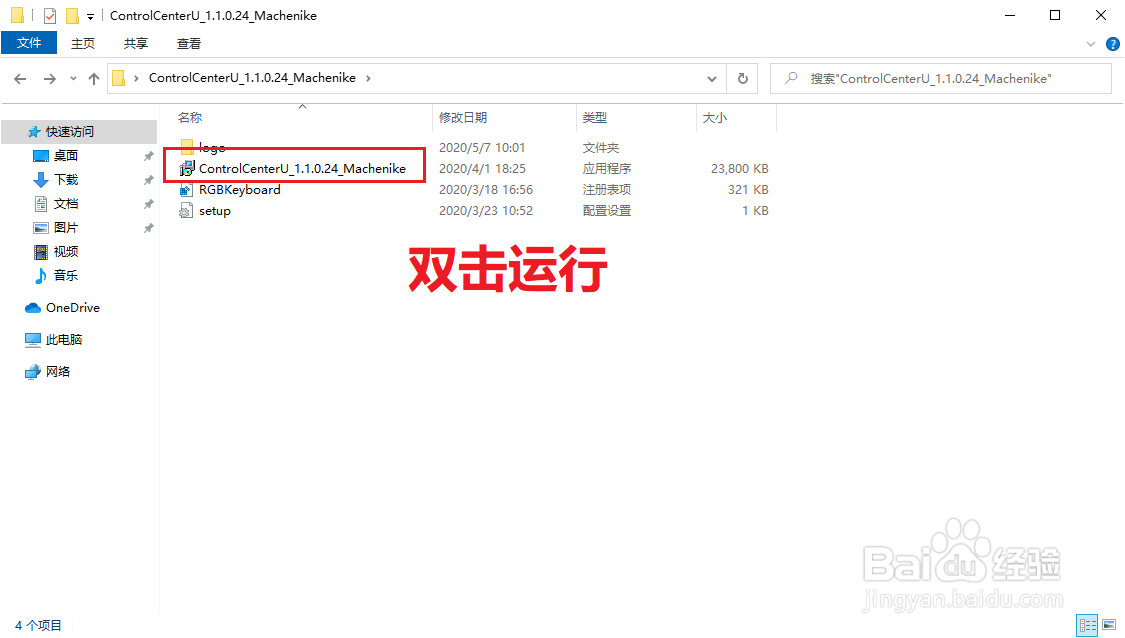The image size is (1125, 638).
Task: Switch to the 共享 ribbon tab
Action: click(136, 44)
